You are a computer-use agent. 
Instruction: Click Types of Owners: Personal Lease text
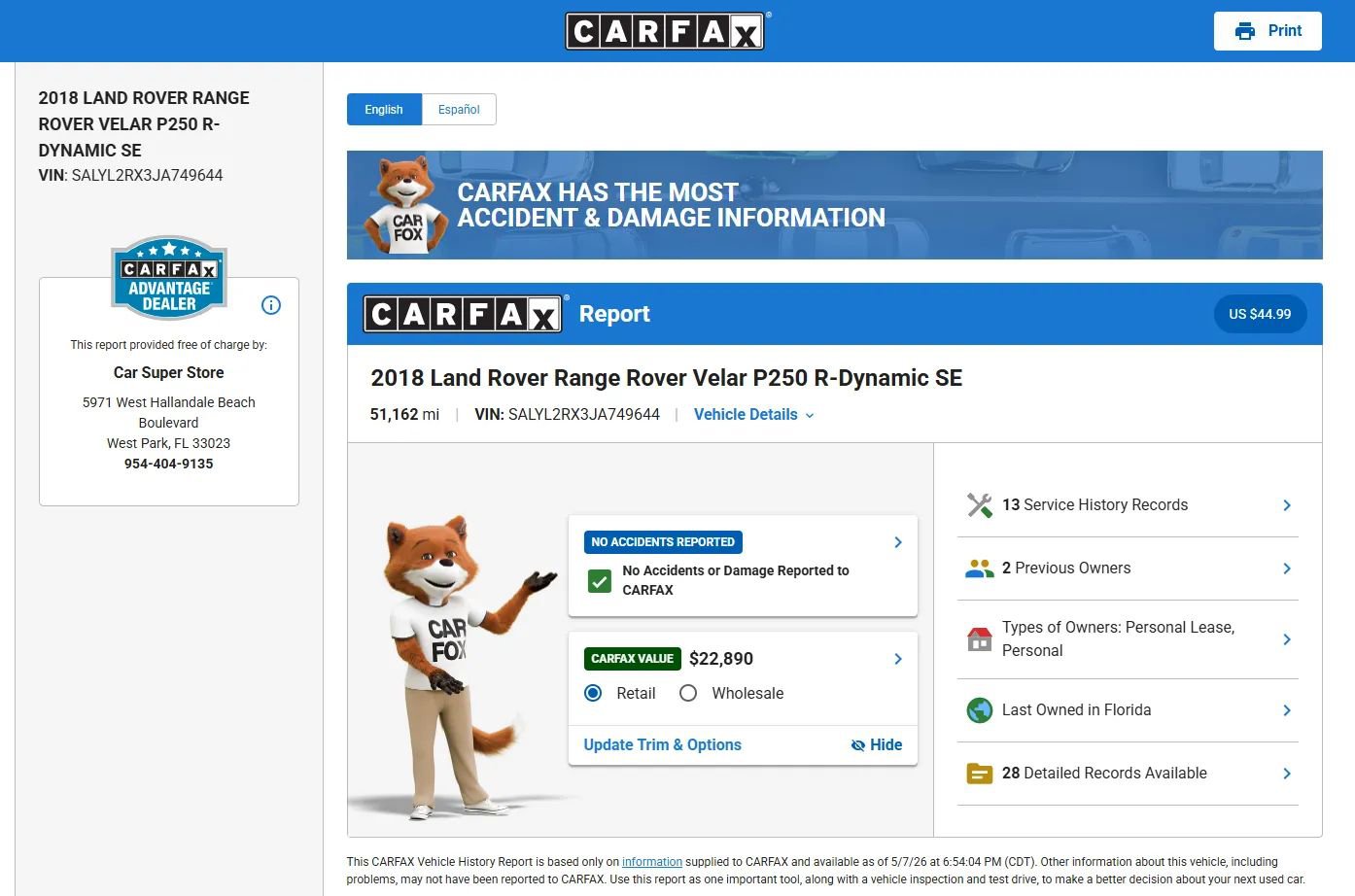pos(1118,639)
